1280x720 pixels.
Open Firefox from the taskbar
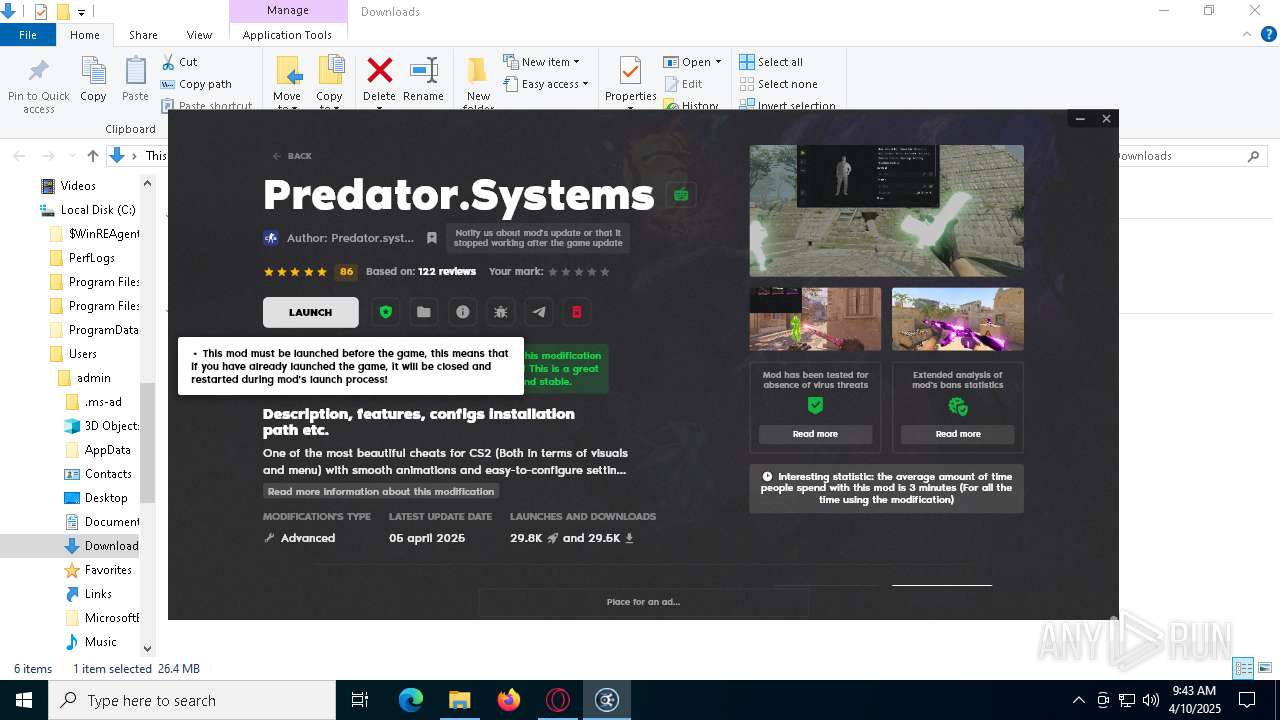coord(509,700)
